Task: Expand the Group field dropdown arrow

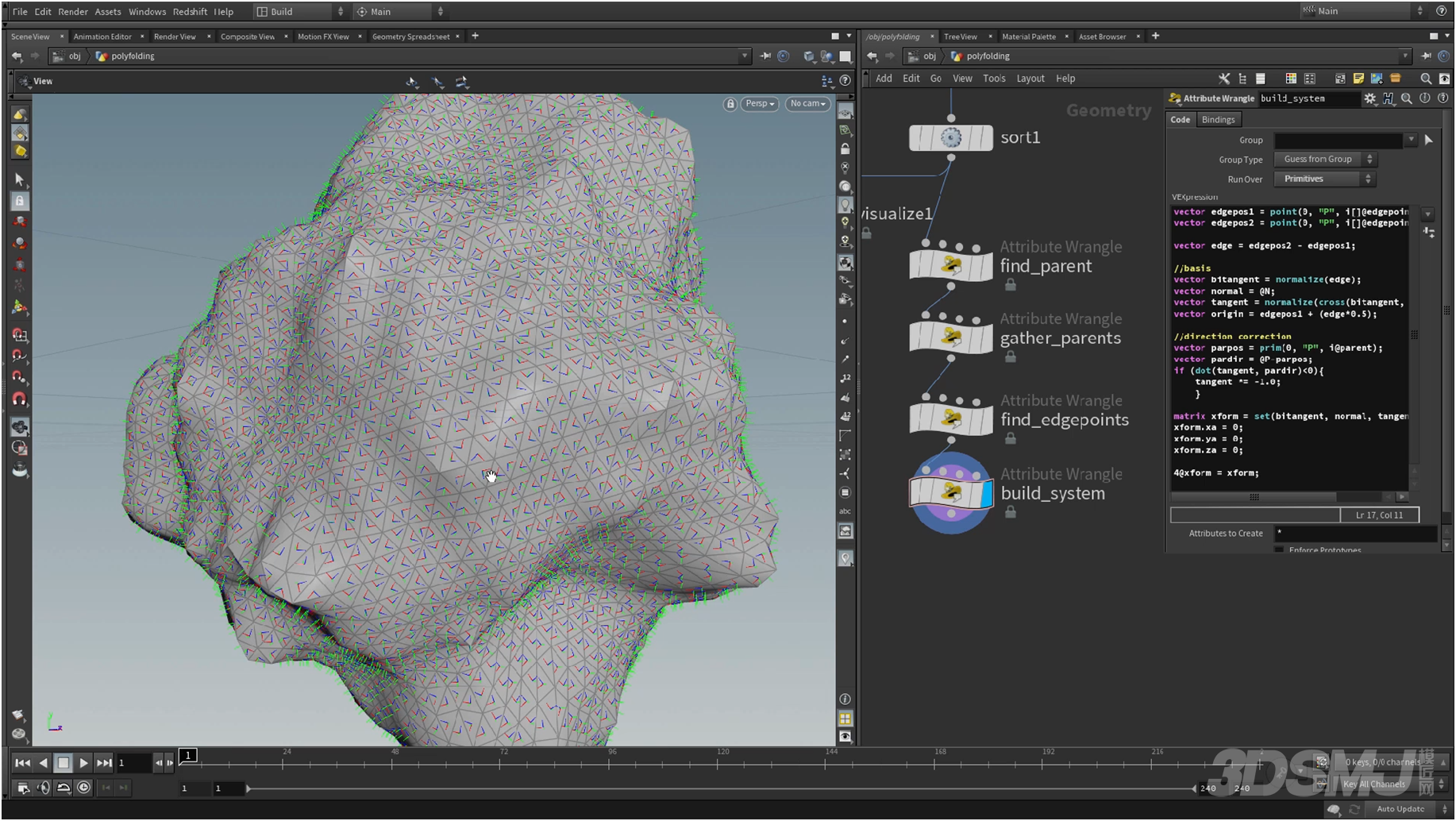Action: pos(1411,140)
